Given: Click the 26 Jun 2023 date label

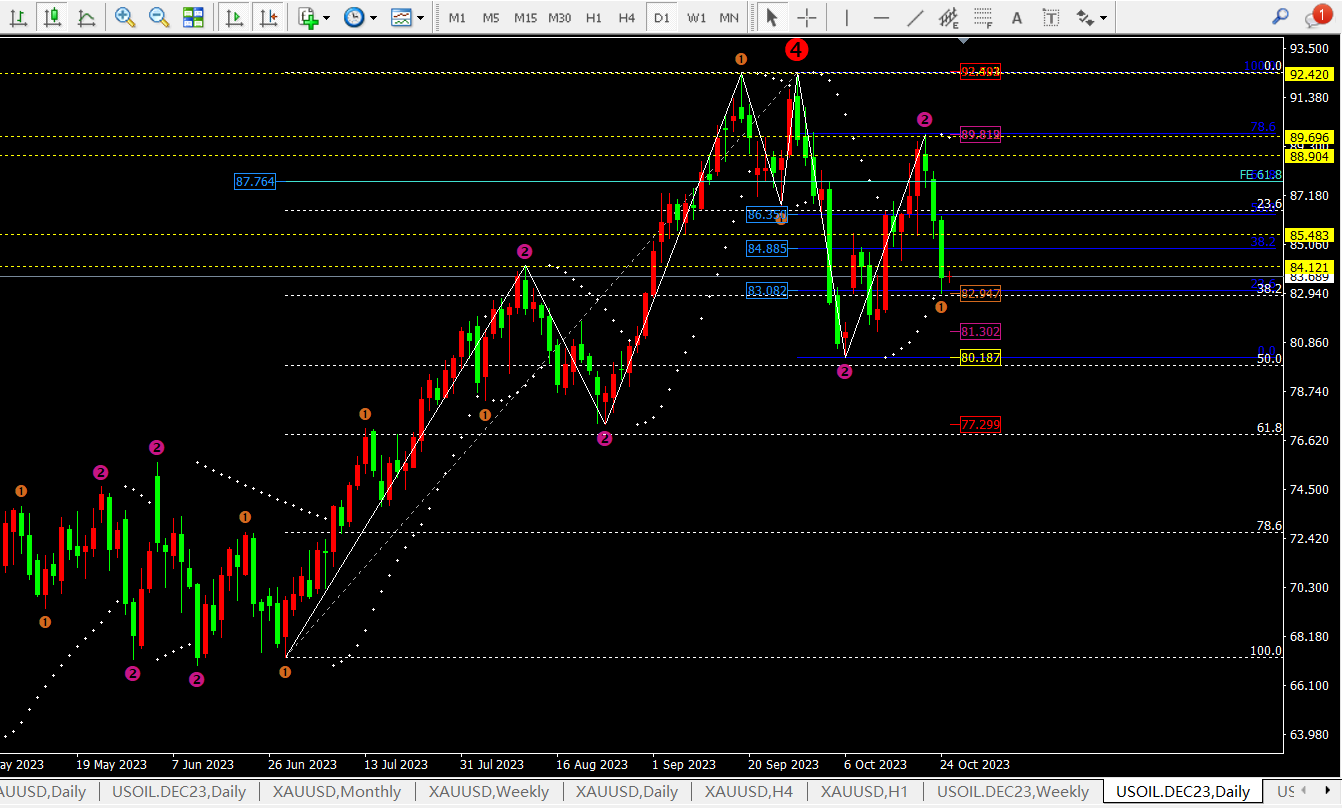Looking at the screenshot, I should point(302,765).
